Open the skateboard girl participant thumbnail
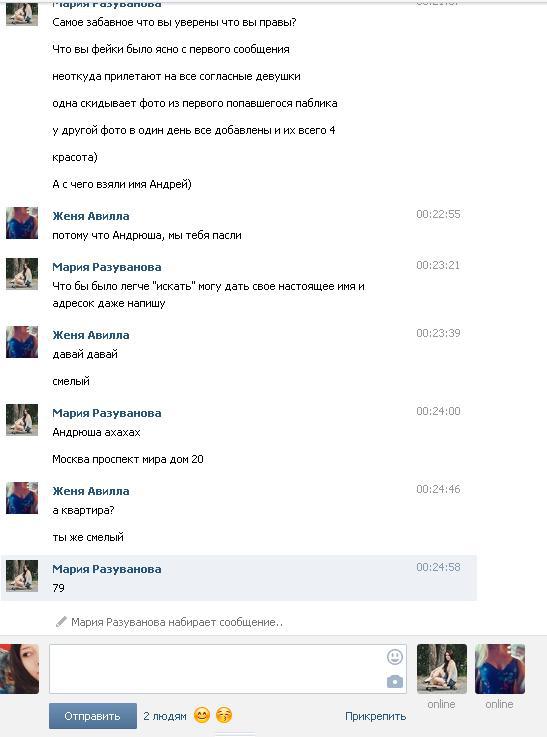This screenshot has width=547, height=737. 442,669
